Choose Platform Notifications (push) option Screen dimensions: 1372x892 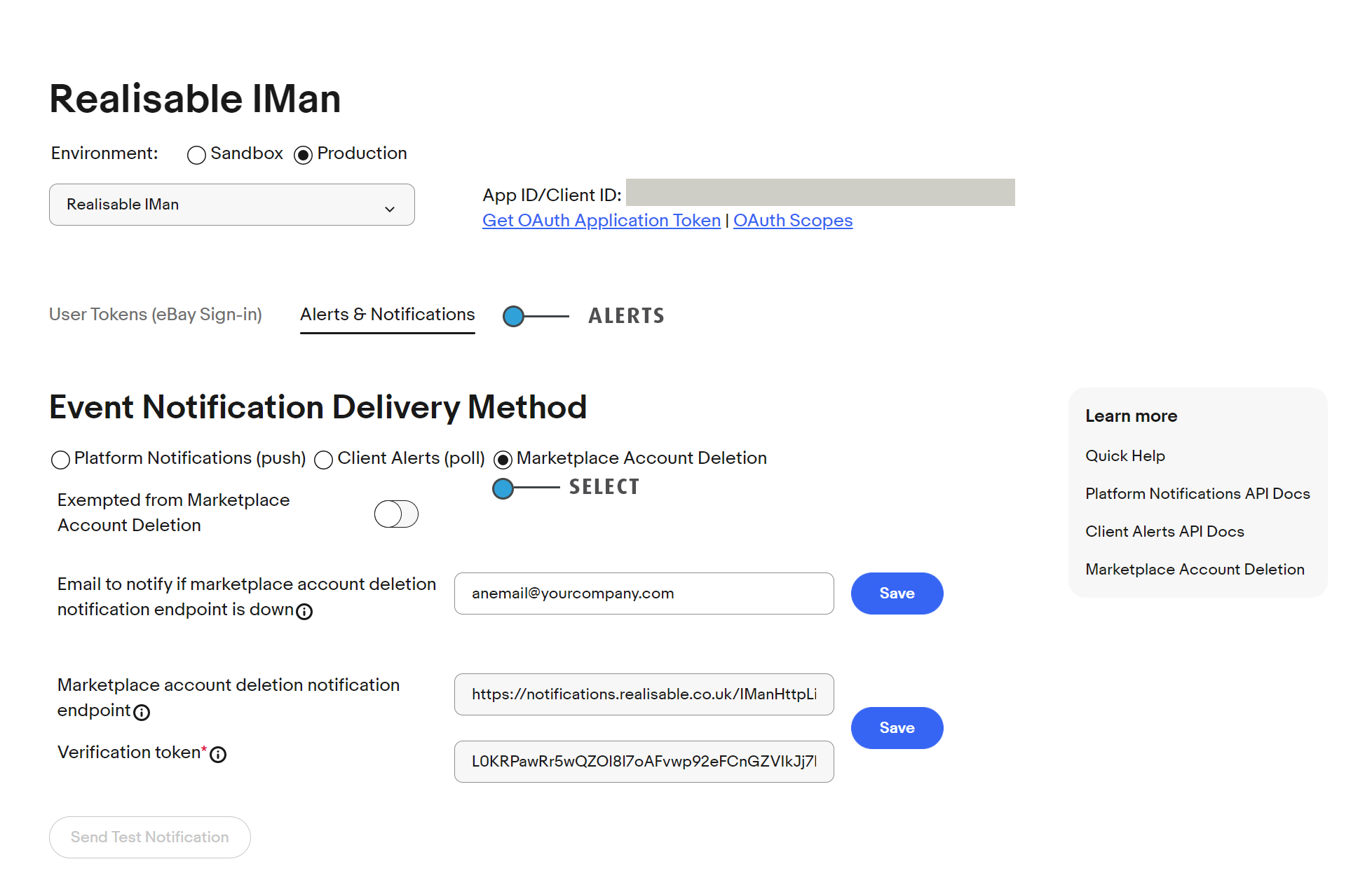point(61,460)
